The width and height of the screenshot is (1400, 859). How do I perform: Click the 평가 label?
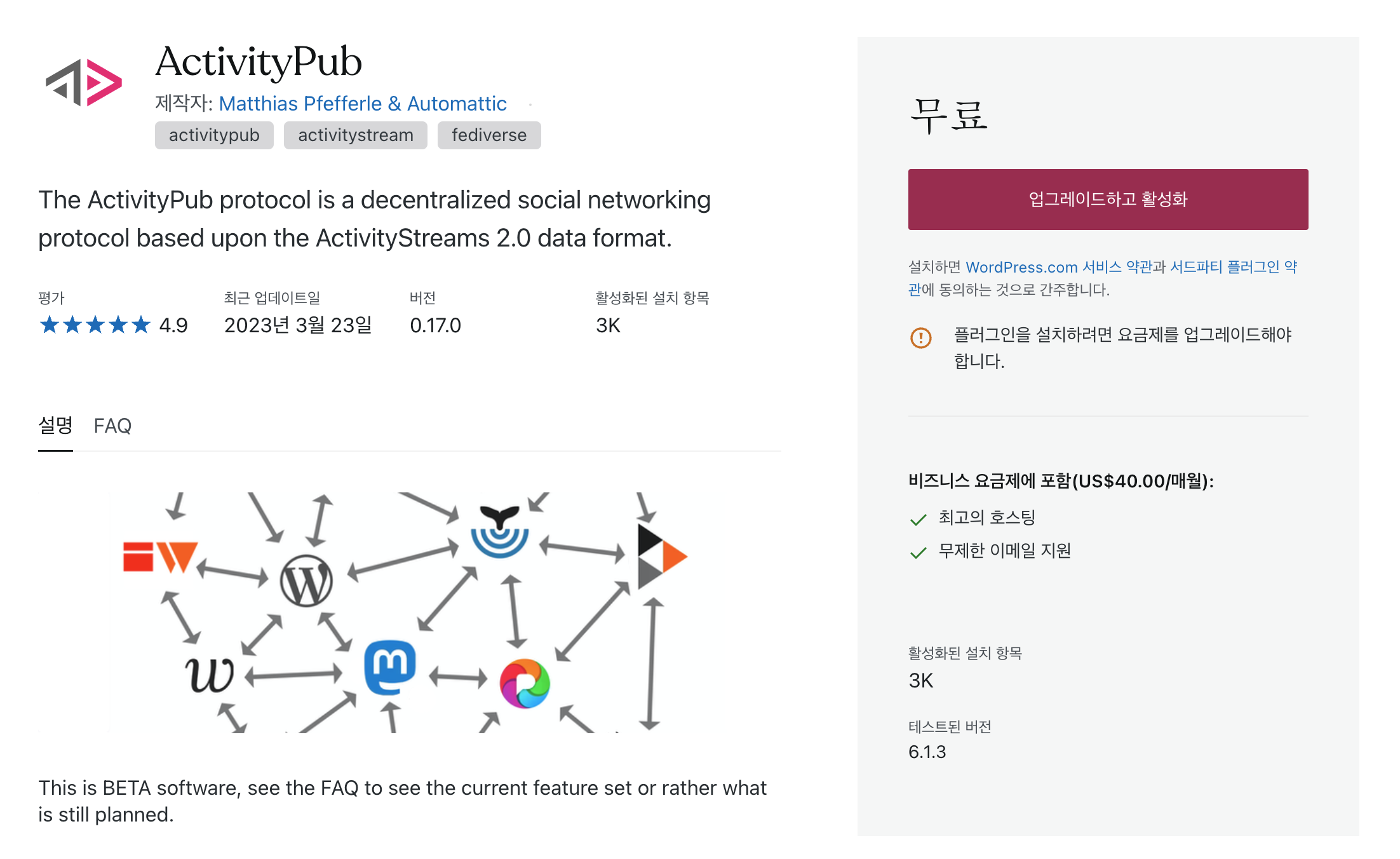pos(51,298)
